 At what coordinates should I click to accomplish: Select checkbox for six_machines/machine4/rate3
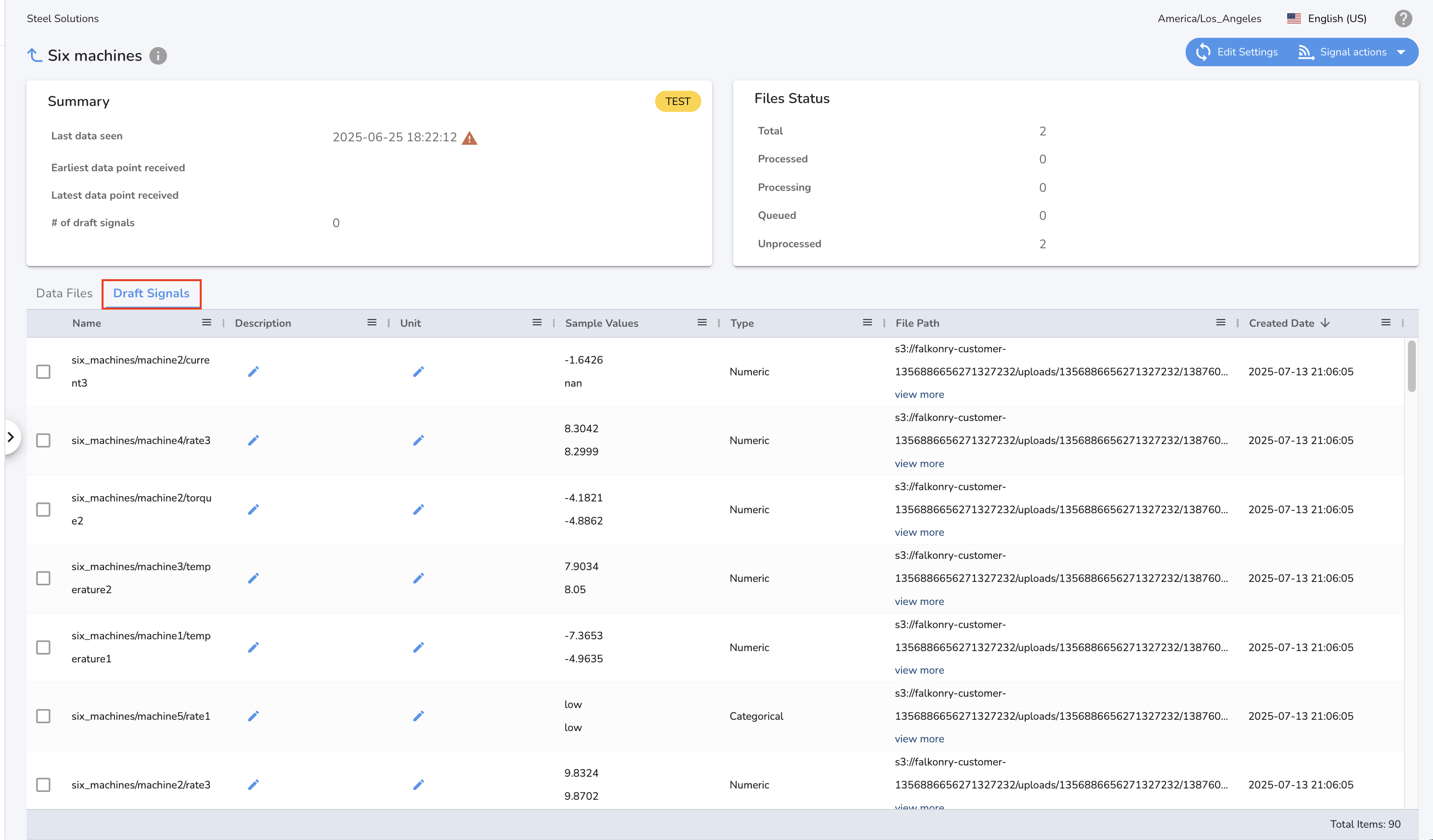43,440
